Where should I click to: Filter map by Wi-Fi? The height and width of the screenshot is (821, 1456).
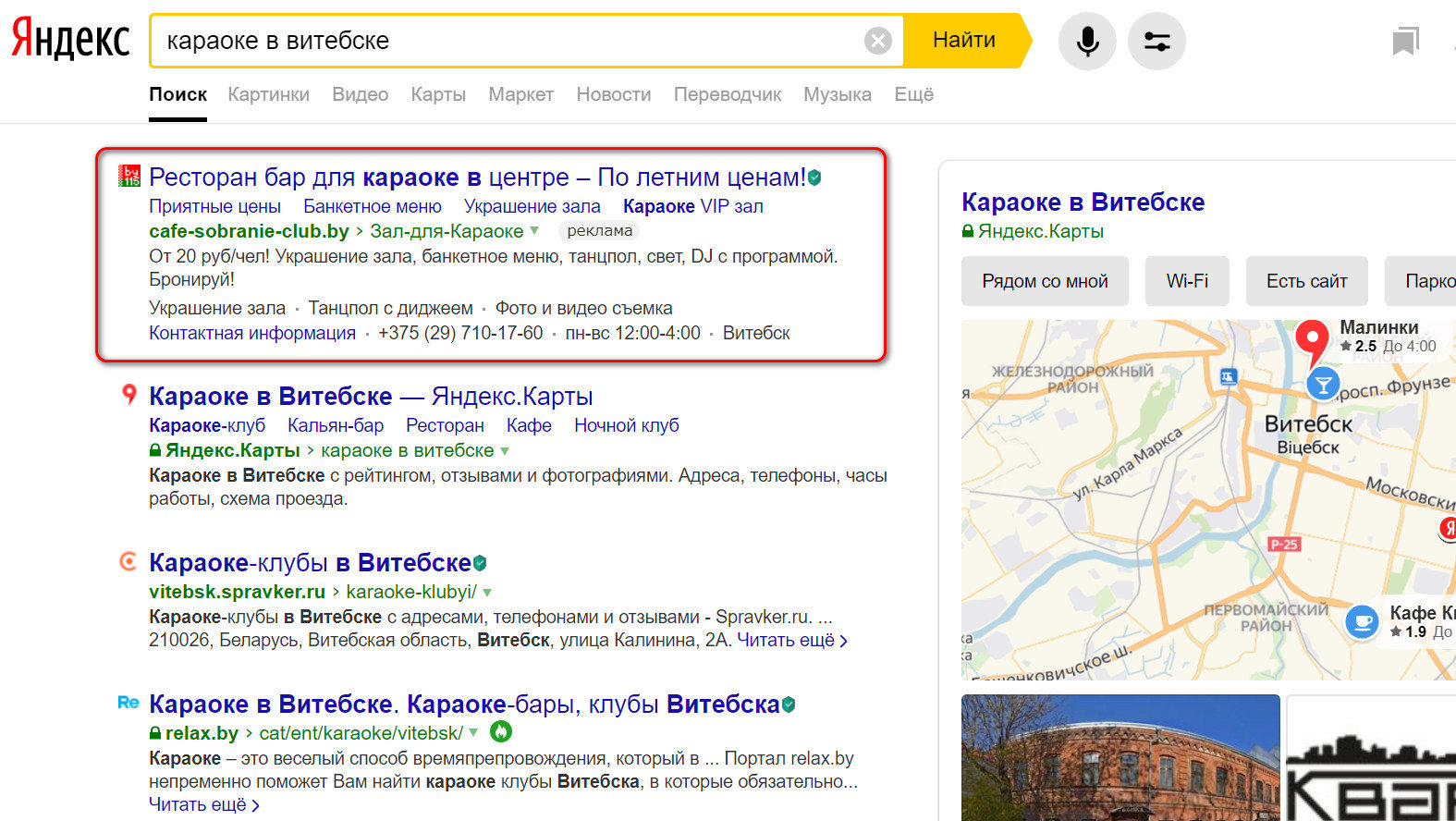coord(1187,281)
